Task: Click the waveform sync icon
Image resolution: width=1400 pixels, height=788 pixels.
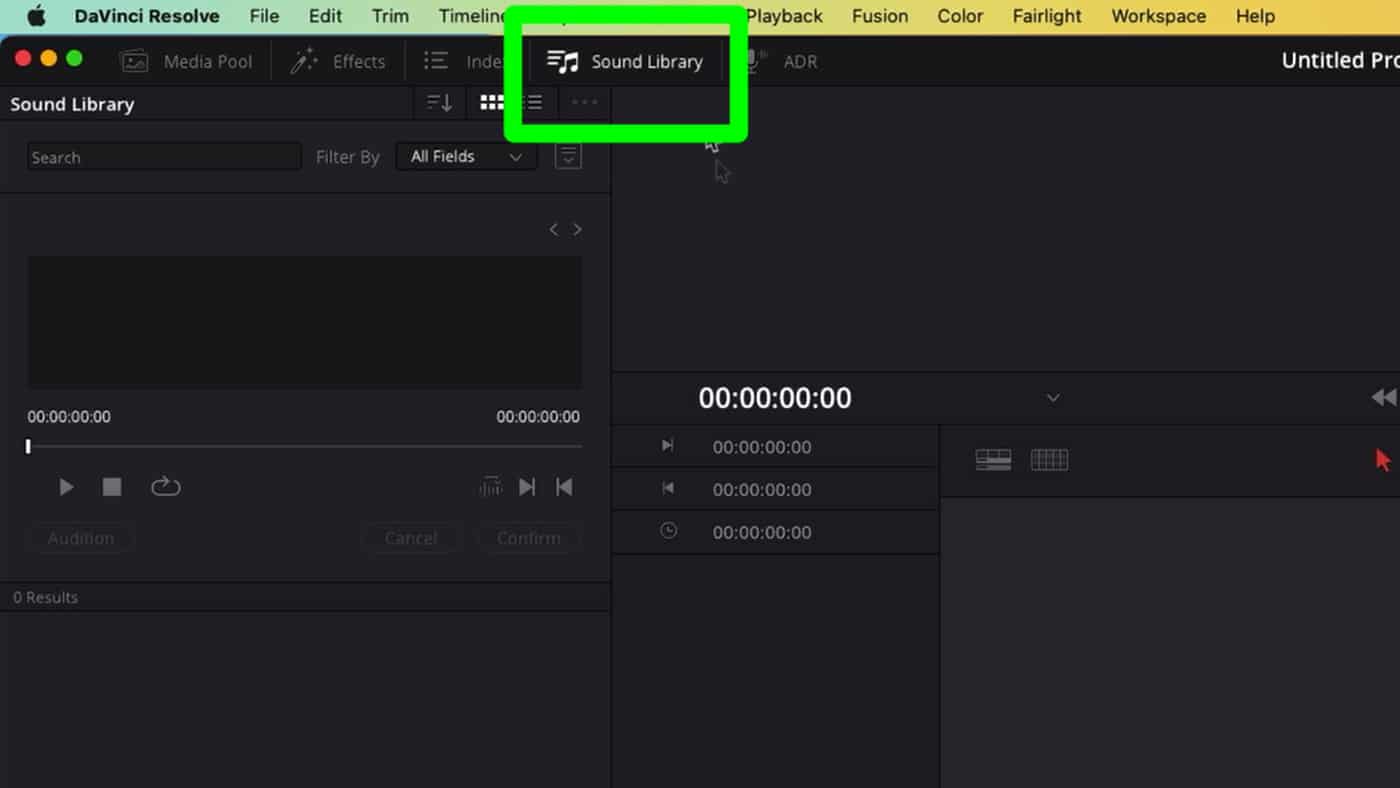Action: click(x=490, y=487)
